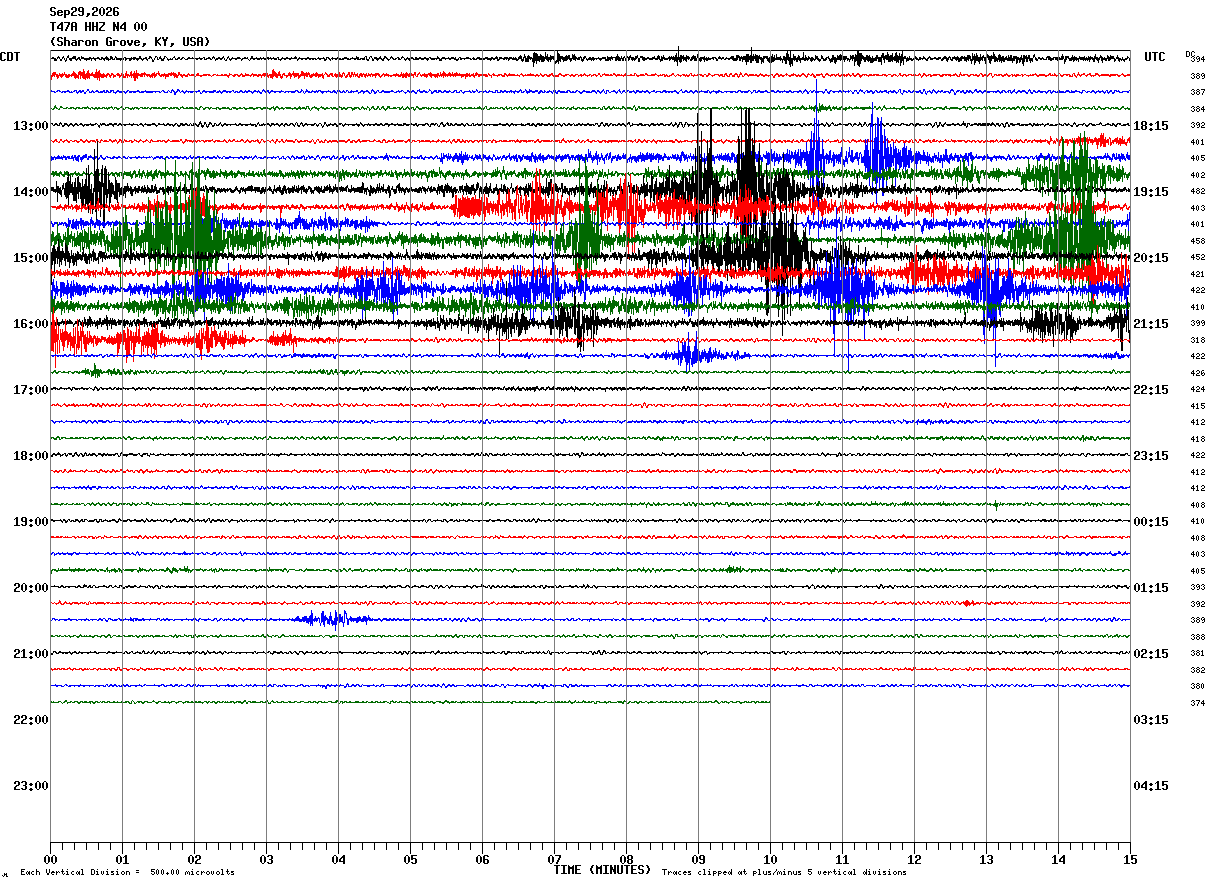
Task: Click the TIME (MINUTES) axis title
Action: click(602, 870)
